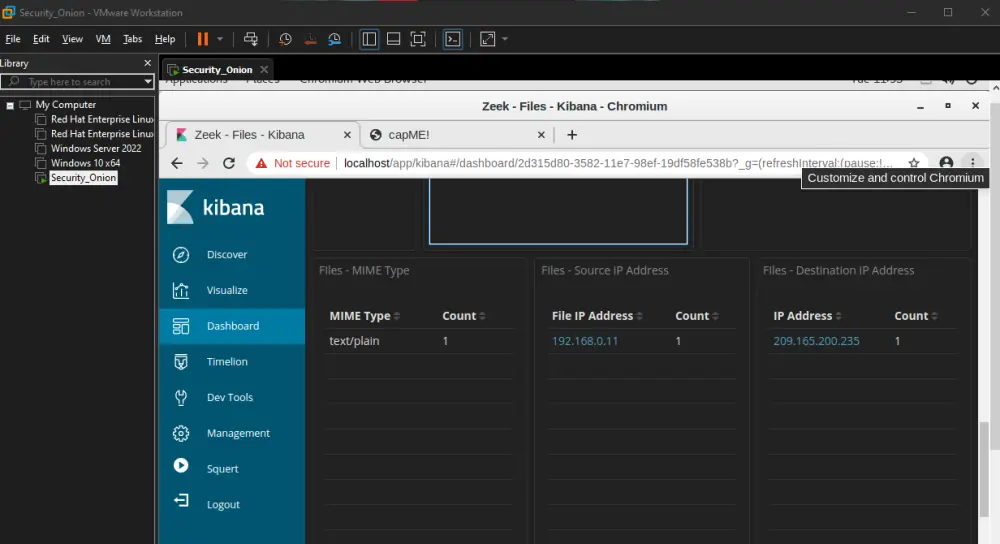Open the Chromium profile icon
Screen dimensions: 1000x544
coord(946,163)
